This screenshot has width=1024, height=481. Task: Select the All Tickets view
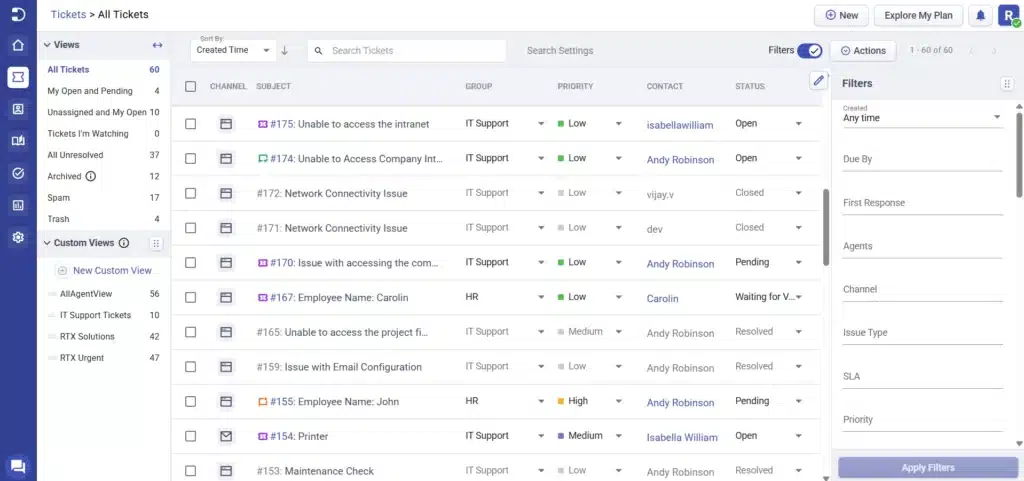point(103,69)
